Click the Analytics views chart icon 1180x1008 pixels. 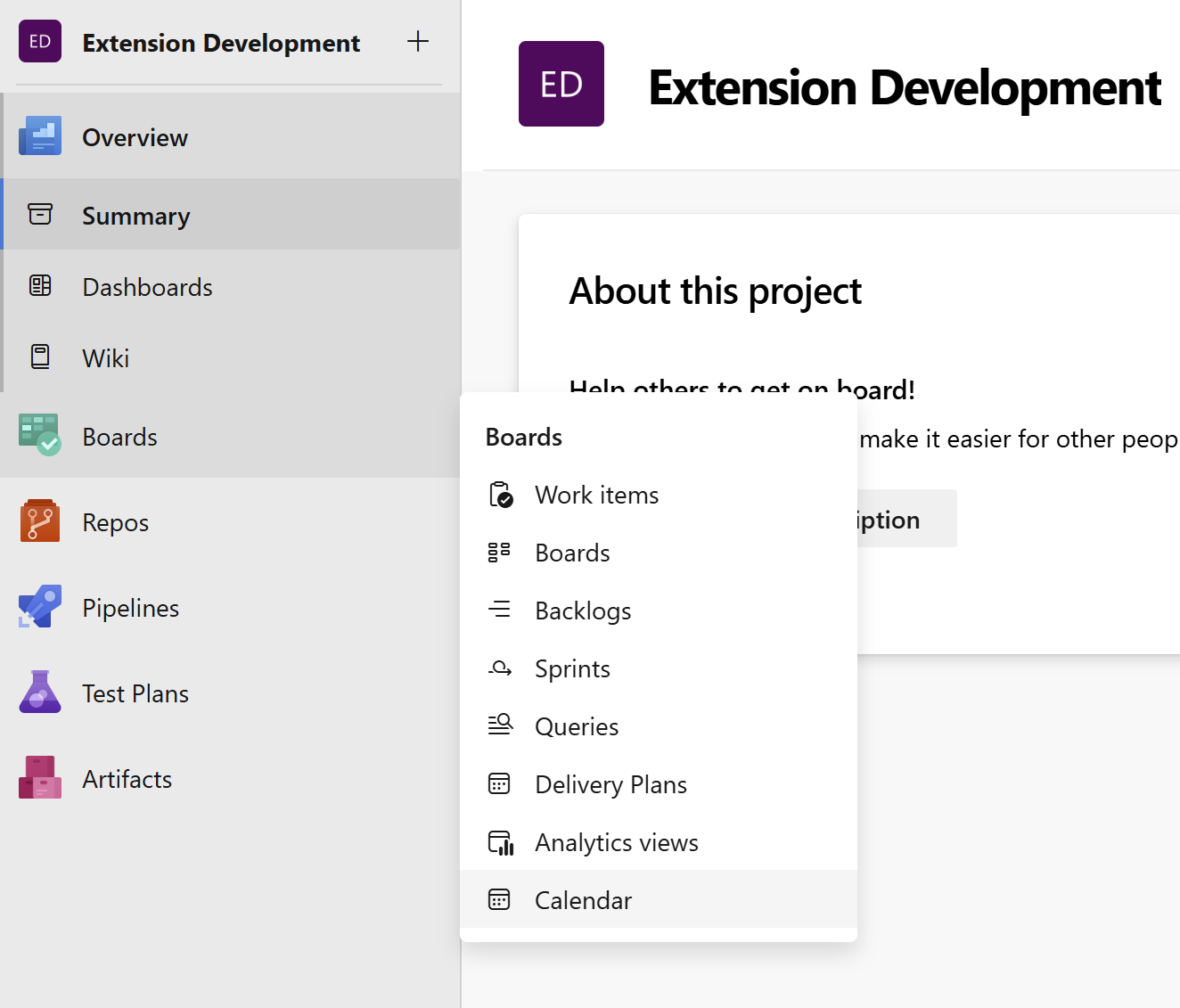pos(500,842)
